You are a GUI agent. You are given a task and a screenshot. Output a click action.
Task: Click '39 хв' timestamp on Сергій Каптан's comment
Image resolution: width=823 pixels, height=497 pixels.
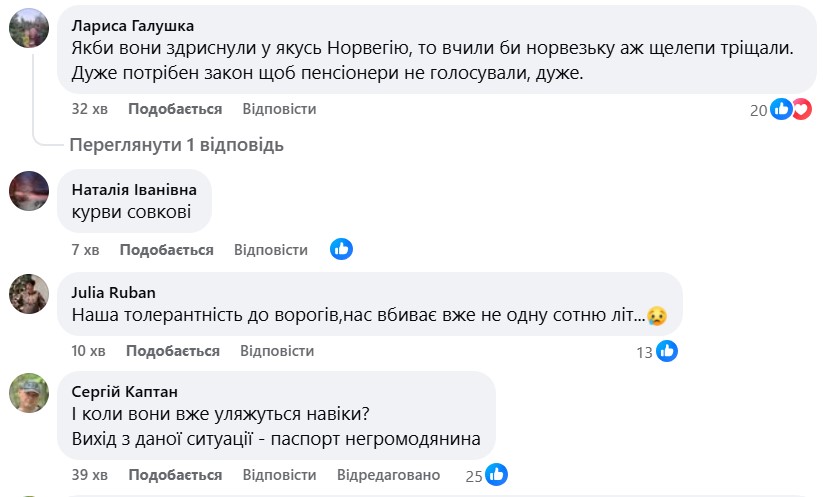tap(89, 474)
